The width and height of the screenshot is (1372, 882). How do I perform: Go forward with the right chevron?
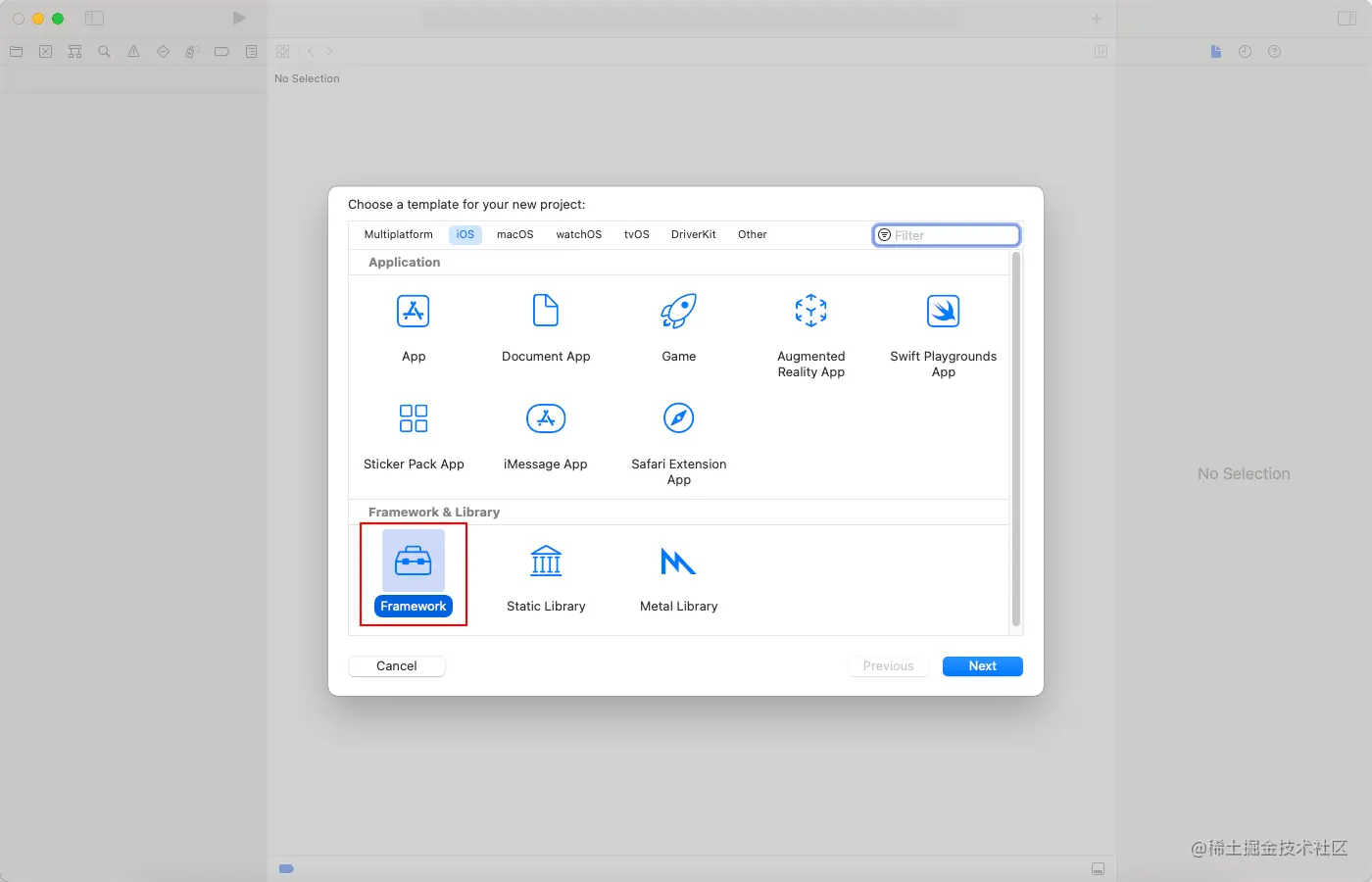[329, 52]
